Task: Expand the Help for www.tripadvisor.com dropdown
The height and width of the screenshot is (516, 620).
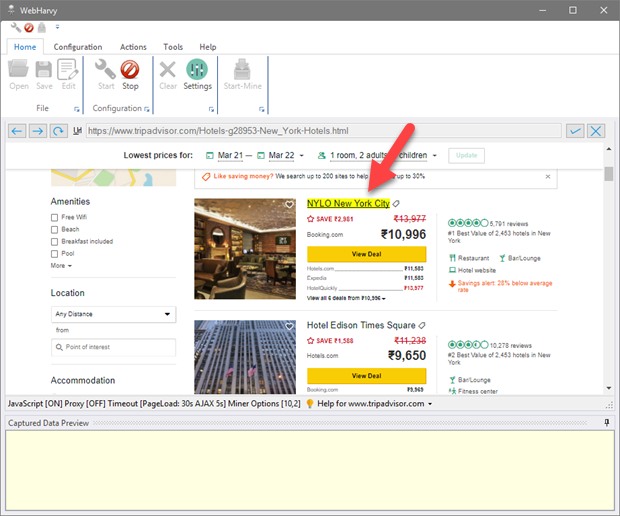Action: (374, 403)
